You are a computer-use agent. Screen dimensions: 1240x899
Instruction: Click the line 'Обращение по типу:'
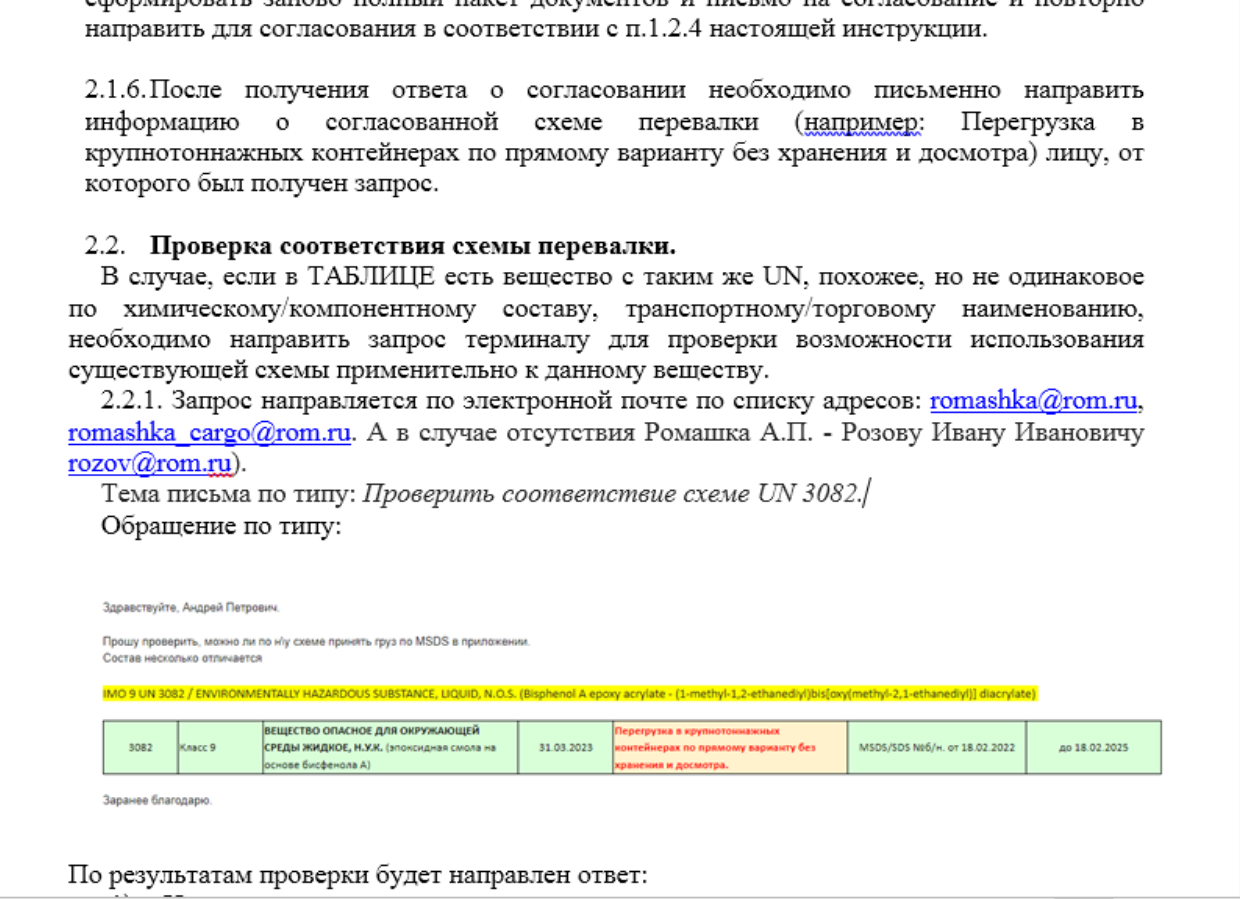pyautogui.click(x=222, y=525)
